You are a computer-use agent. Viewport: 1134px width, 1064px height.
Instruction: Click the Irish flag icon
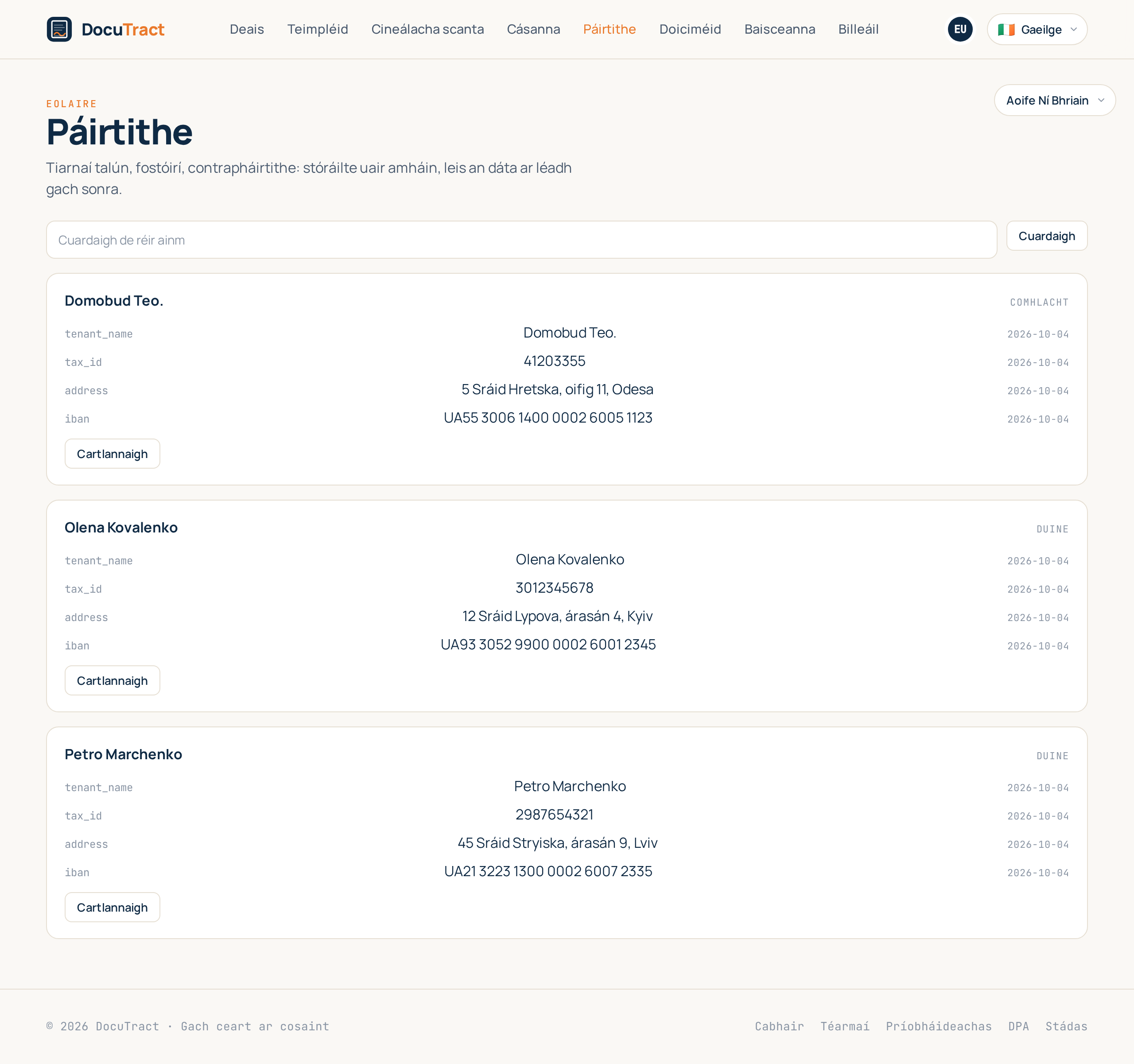coord(1006,30)
